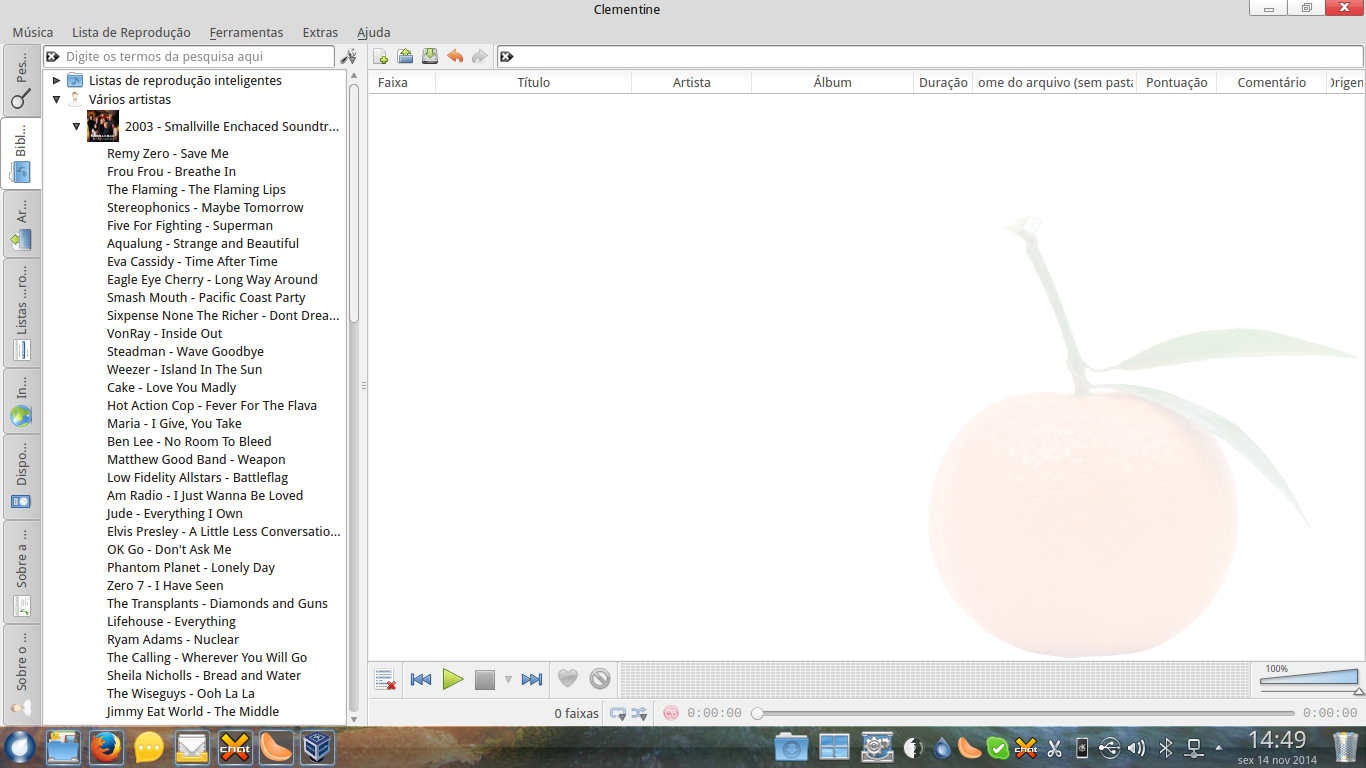Switch to the search sidebar tab
This screenshot has width=1366, height=768.
(22, 81)
